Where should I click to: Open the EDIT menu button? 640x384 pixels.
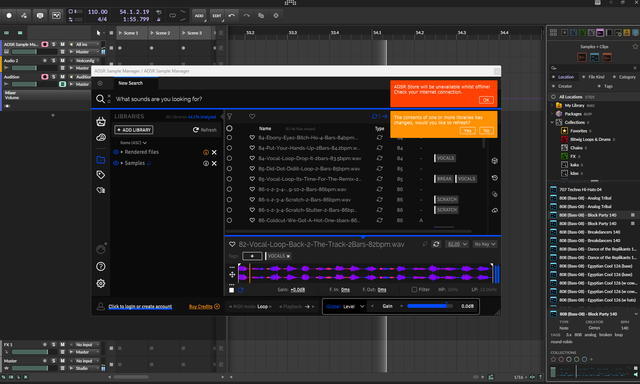pos(216,16)
